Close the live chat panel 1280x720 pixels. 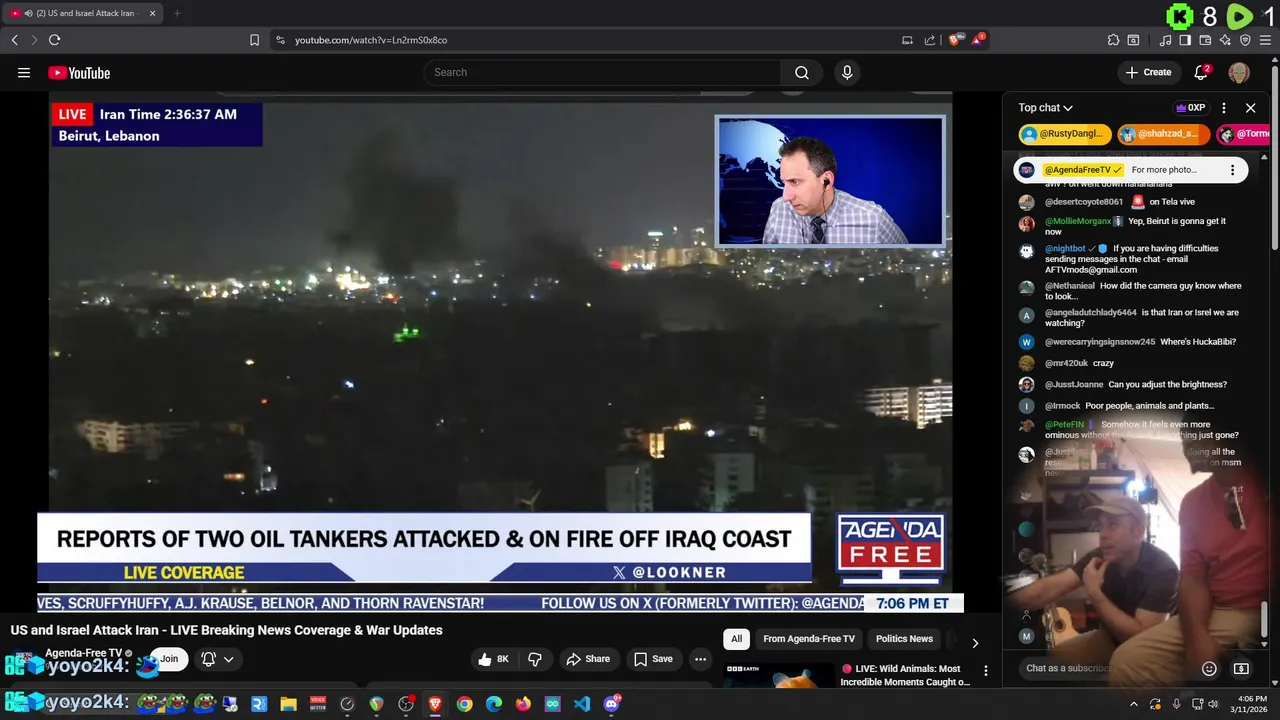pyautogui.click(x=1250, y=108)
